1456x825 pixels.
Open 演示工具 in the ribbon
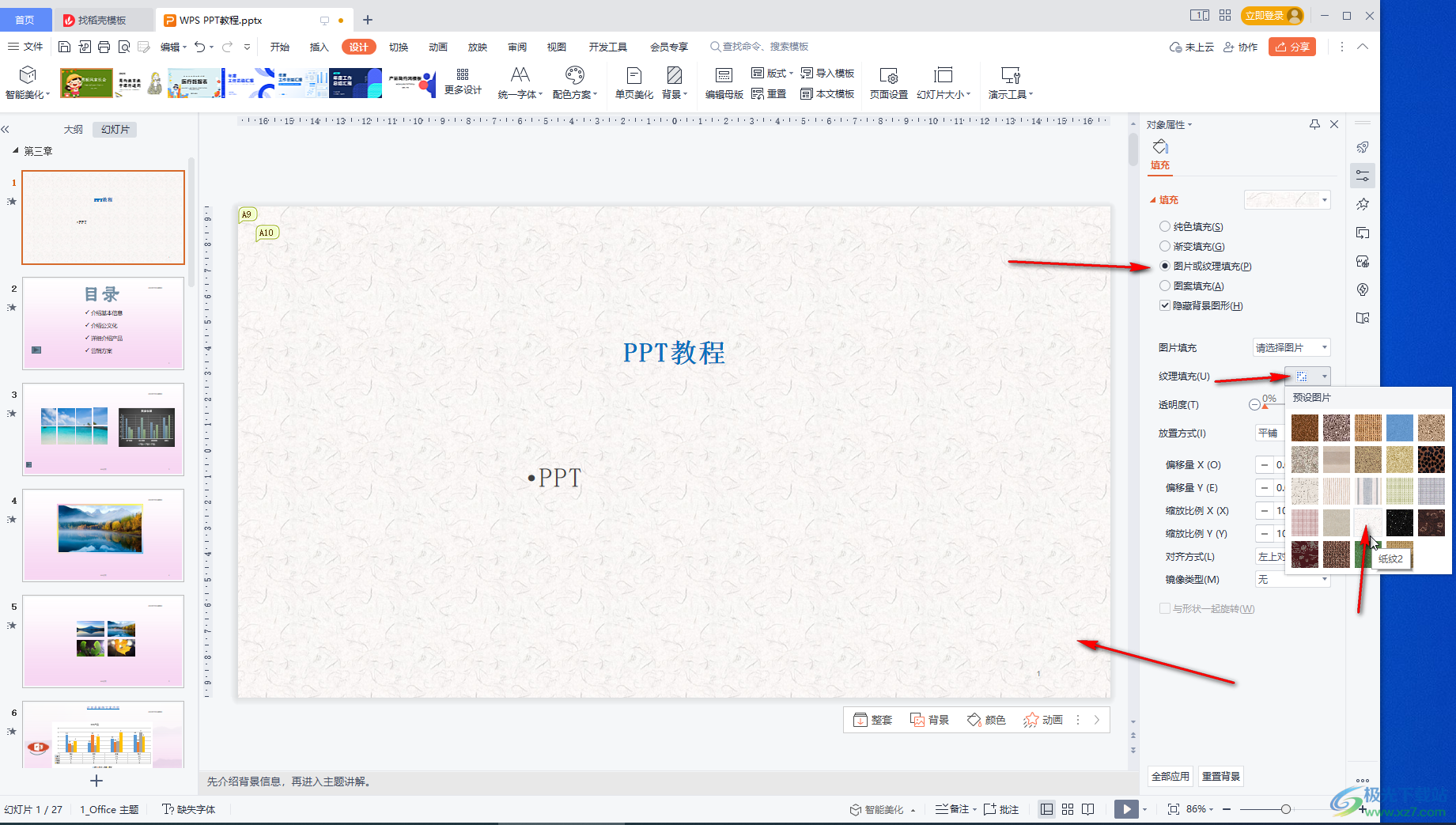click(1010, 83)
